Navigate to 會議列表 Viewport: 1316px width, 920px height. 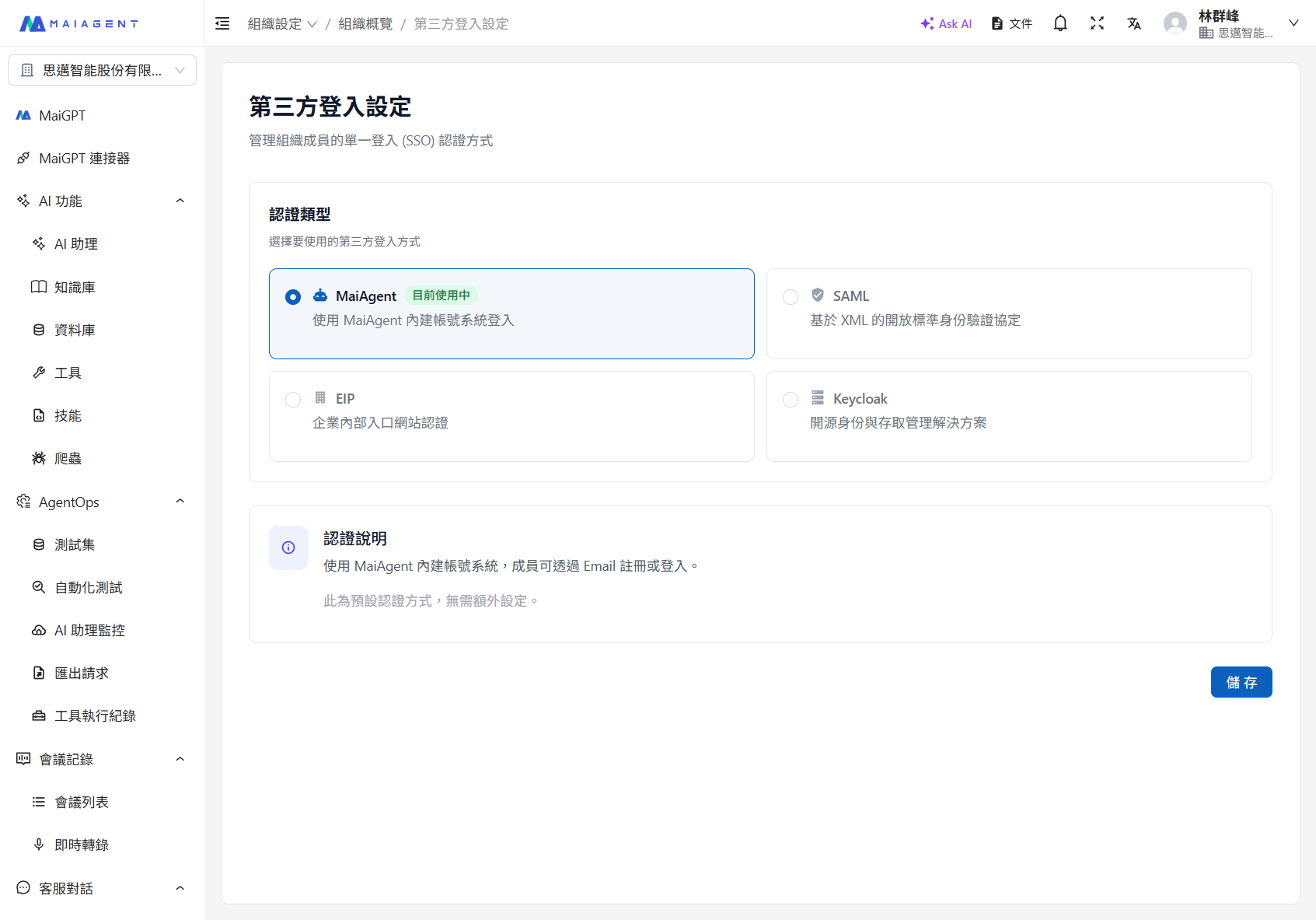tap(82, 802)
